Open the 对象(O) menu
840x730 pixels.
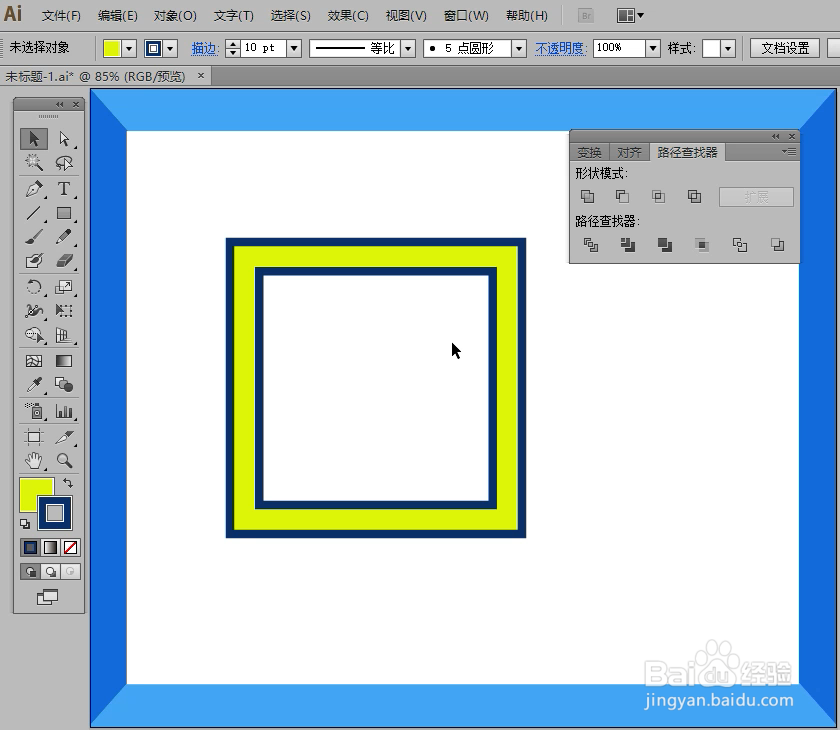[175, 16]
